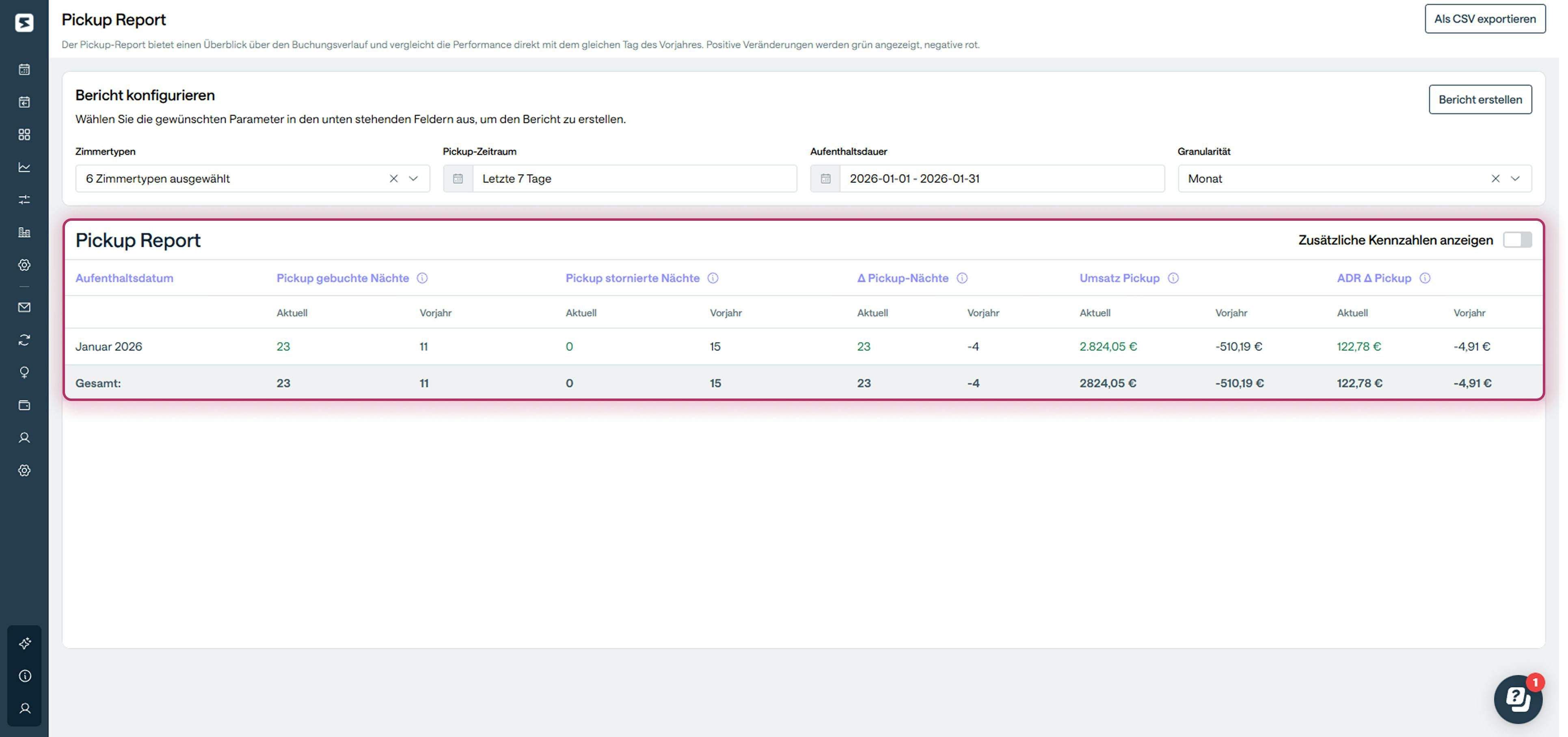
Task: Open the mail envelope sidebar icon
Action: (x=24, y=307)
